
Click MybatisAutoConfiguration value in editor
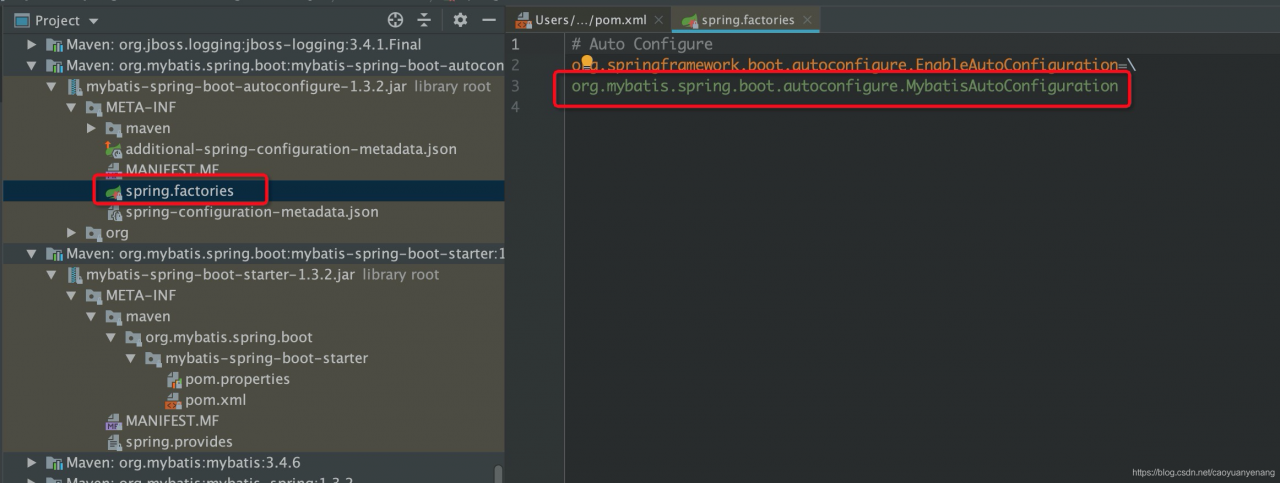(x=845, y=86)
